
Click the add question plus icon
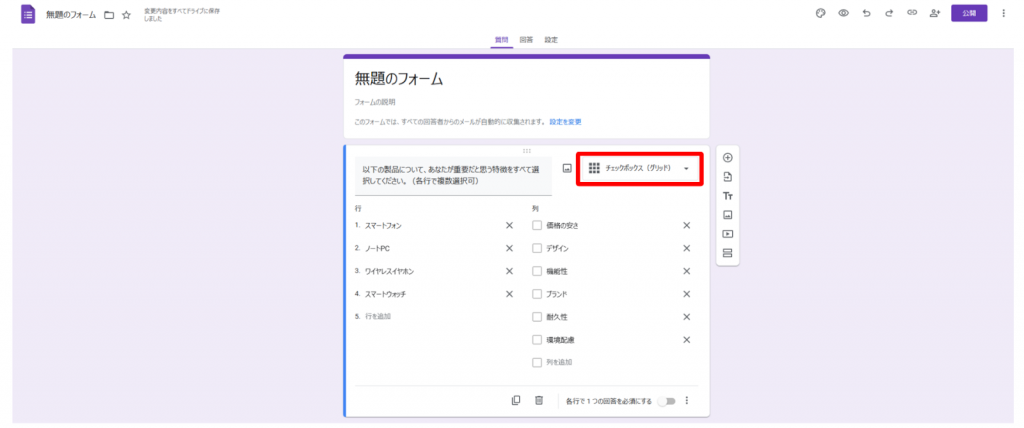pyautogui.click(x=728, y=158)
